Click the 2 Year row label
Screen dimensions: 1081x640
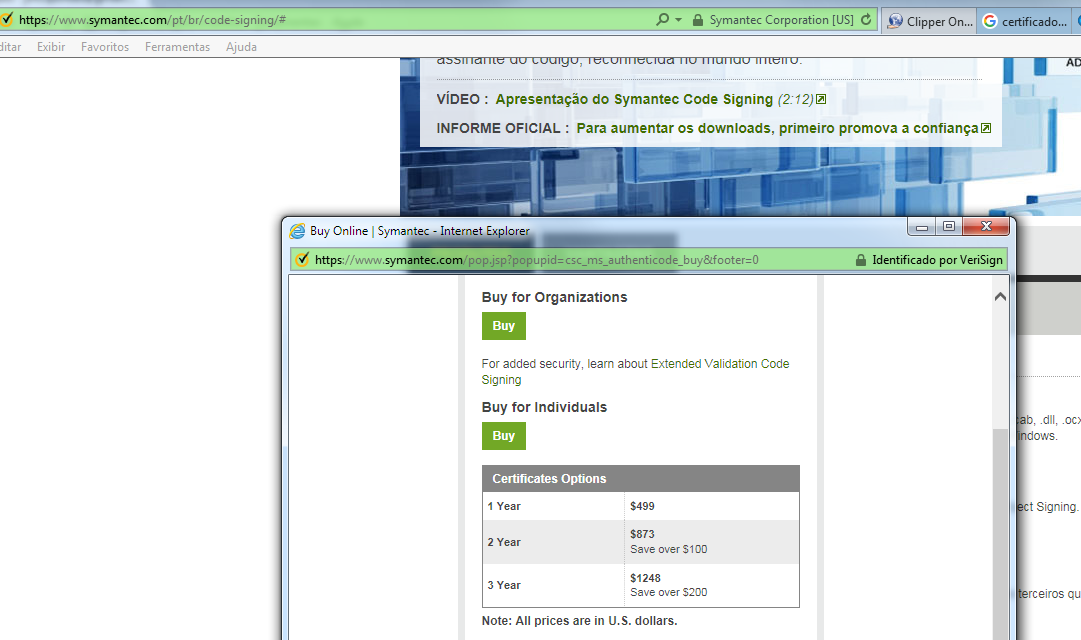tap(504, 542)
